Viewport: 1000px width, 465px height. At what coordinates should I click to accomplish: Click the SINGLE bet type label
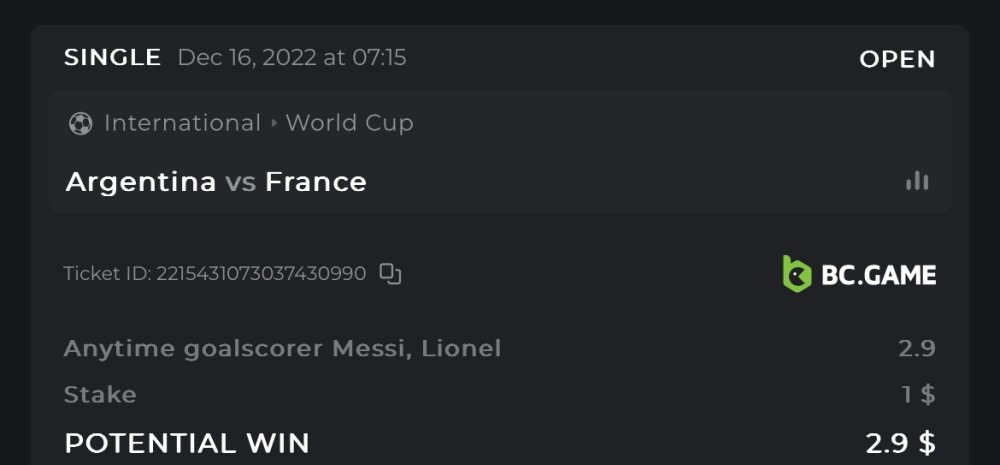click(x=112, y=57)
